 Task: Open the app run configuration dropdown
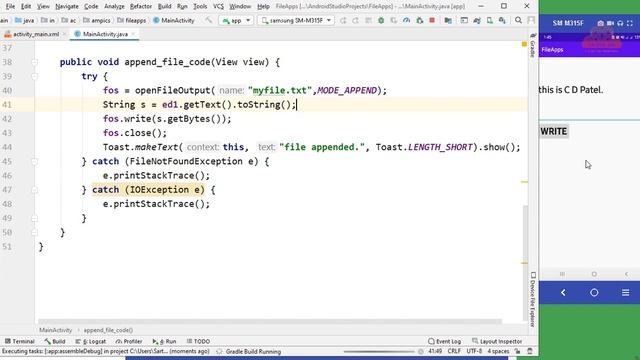[236, 20]
